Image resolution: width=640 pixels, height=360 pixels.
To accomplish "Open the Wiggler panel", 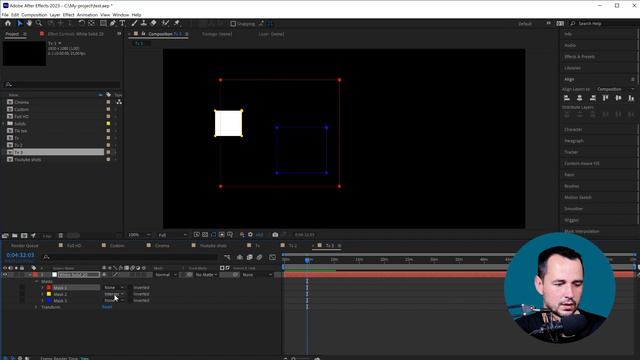I will [x=571, y=220].
